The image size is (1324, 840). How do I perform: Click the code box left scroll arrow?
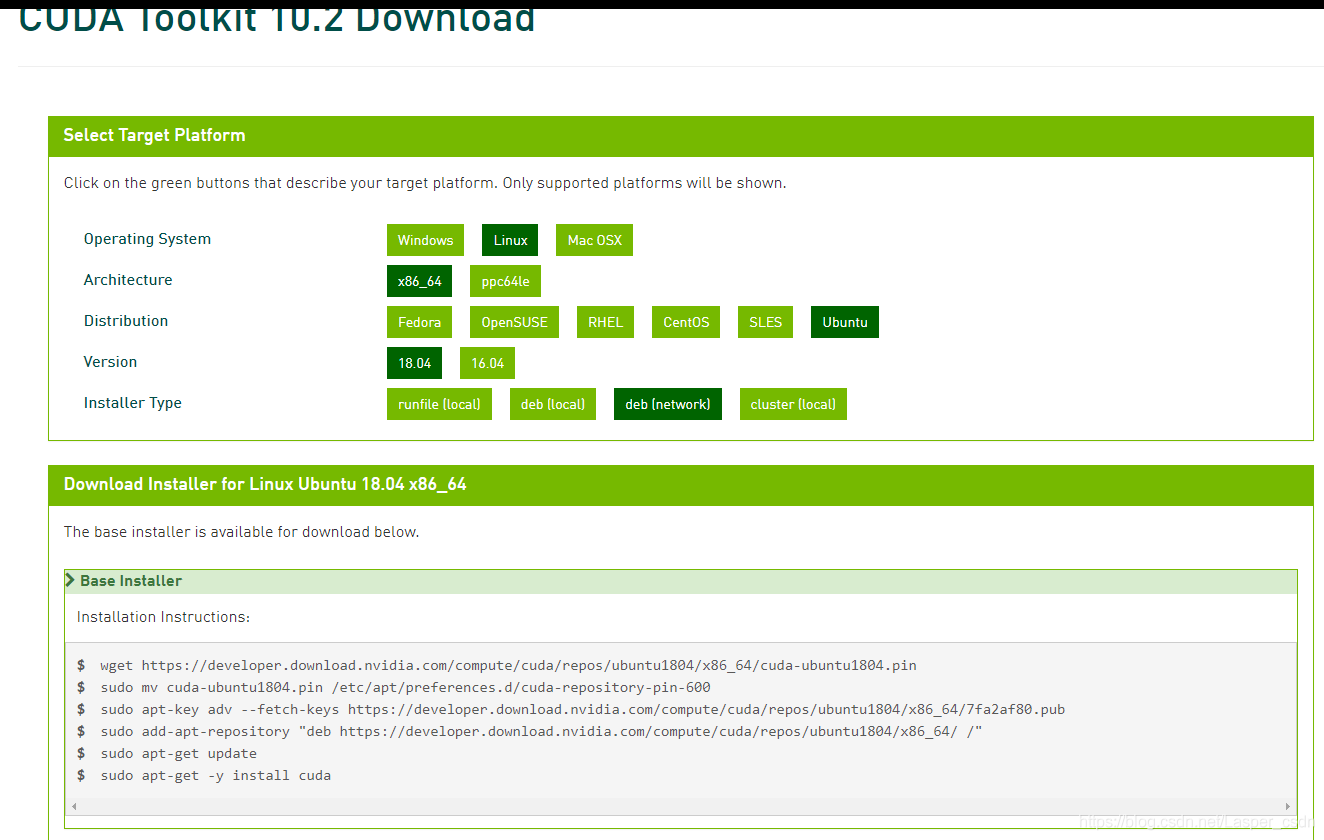tap(75, 805)
